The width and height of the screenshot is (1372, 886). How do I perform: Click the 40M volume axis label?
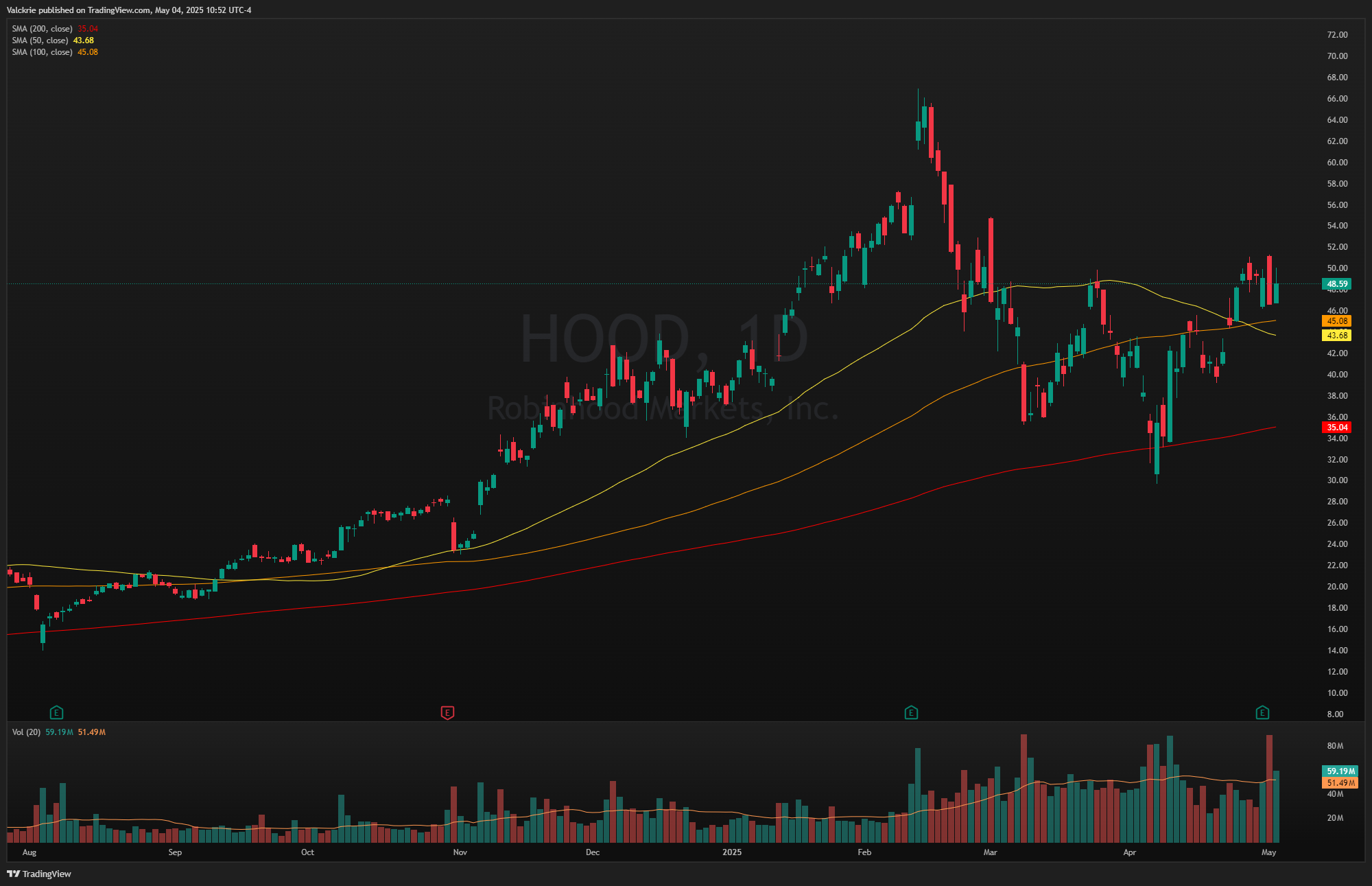click(1335, 794)
